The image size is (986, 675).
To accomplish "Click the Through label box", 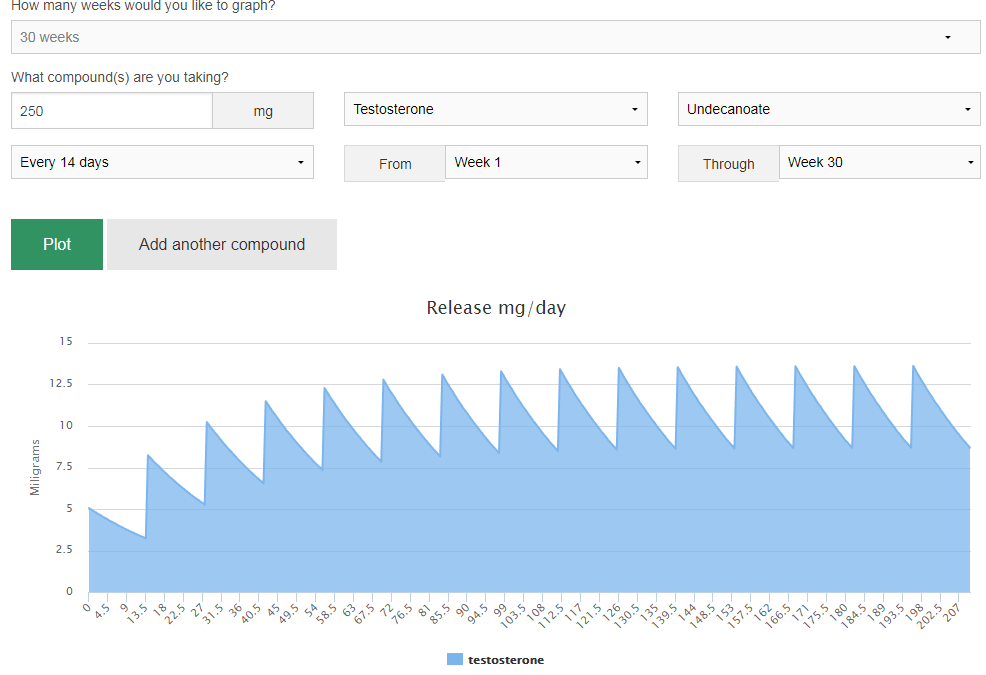I will click(x=728, y=164).
